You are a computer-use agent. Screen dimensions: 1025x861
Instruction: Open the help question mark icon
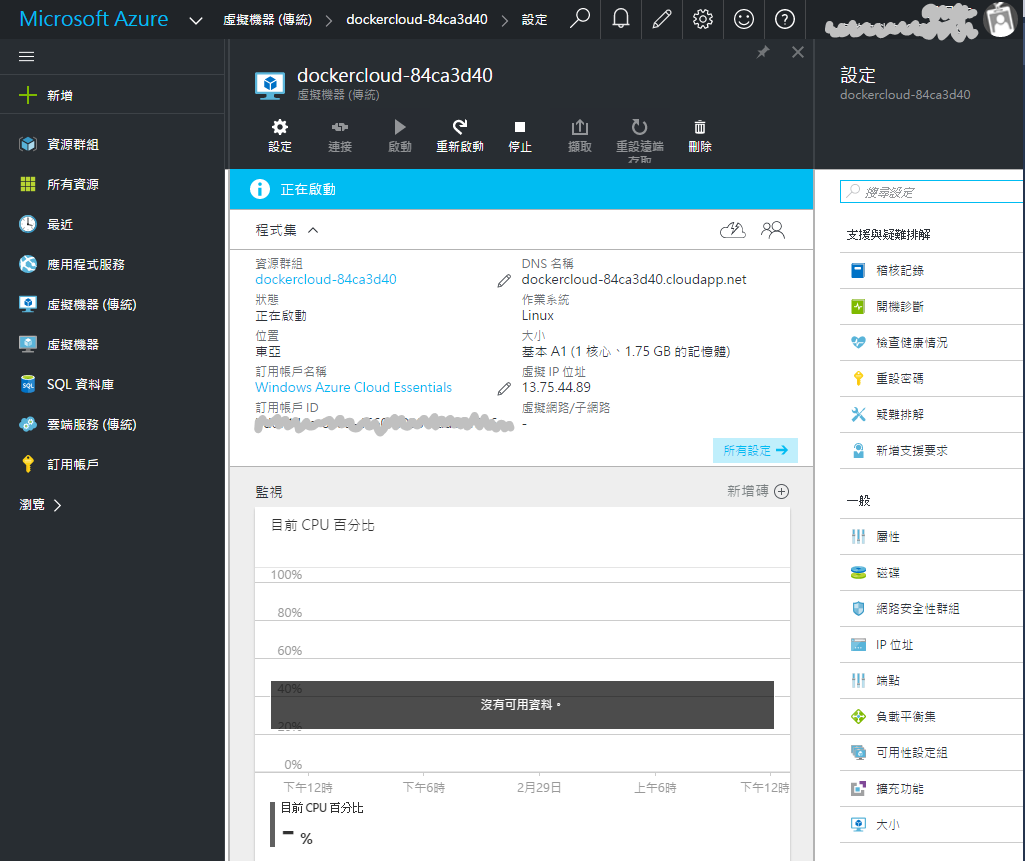click(785, 19)
